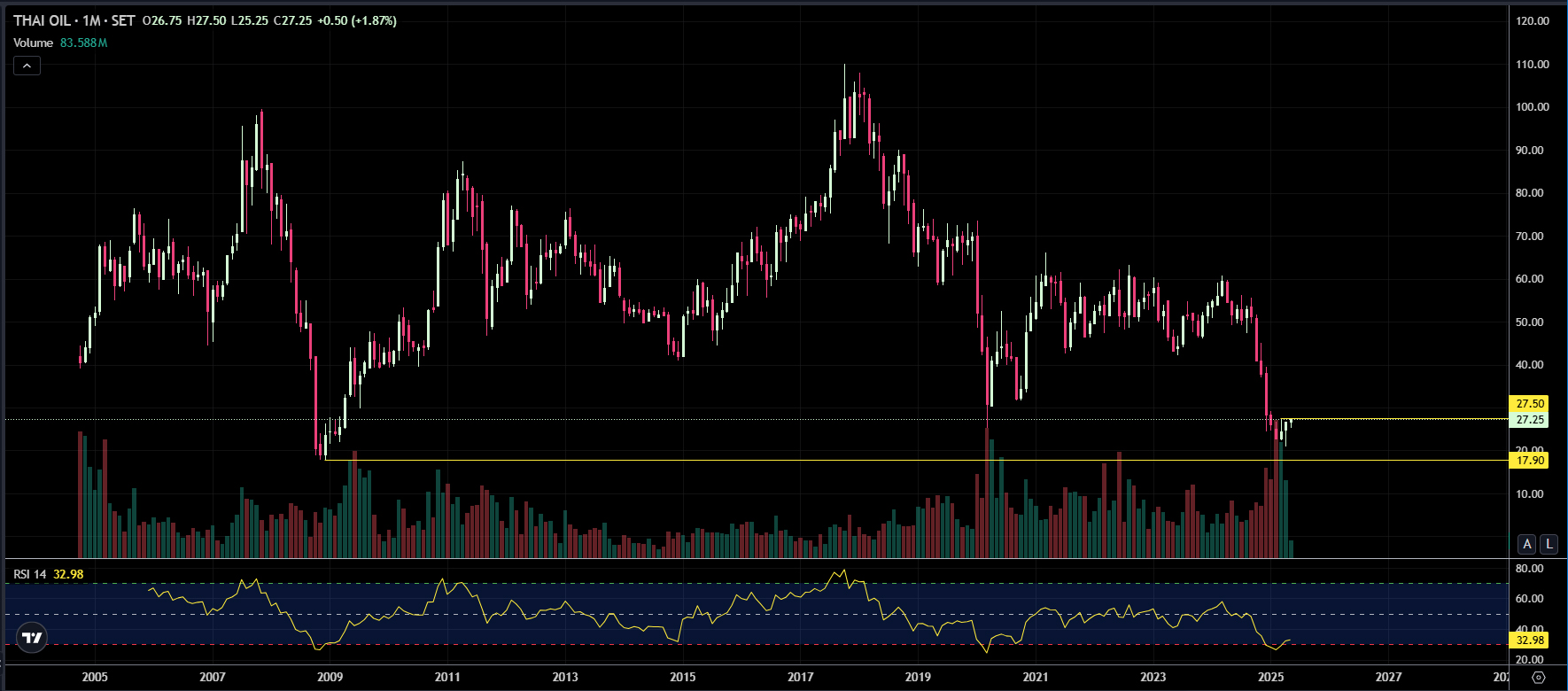Click 50.00 on the price axis

(x=1530, y=322)
